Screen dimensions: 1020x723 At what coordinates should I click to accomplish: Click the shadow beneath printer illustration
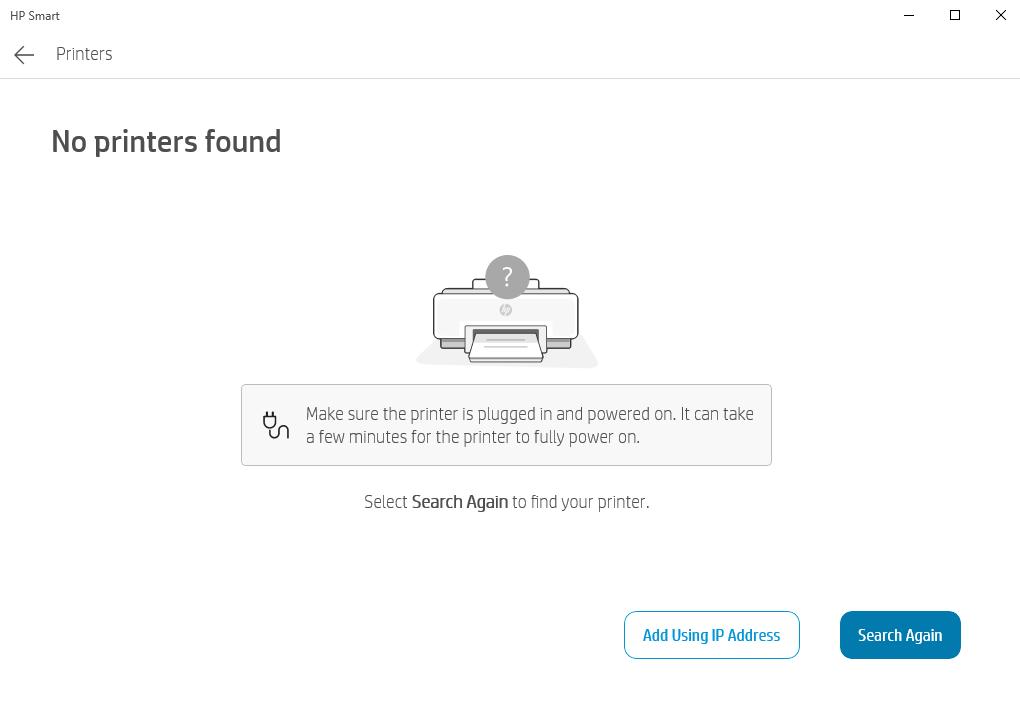(506, 358)
